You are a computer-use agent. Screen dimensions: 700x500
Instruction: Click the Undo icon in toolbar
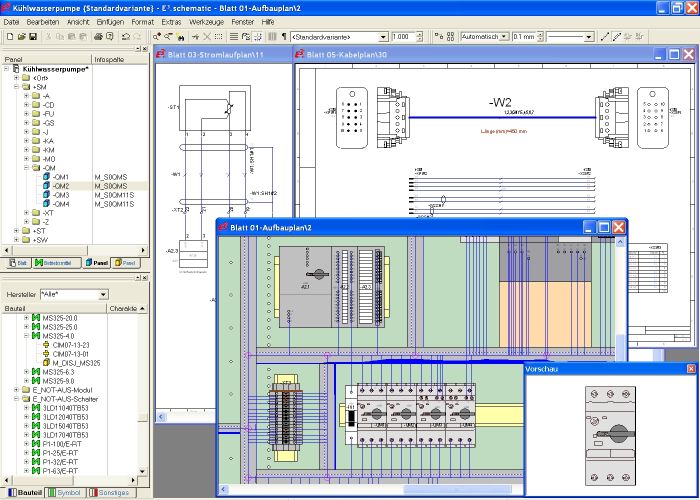pos(124,37)
